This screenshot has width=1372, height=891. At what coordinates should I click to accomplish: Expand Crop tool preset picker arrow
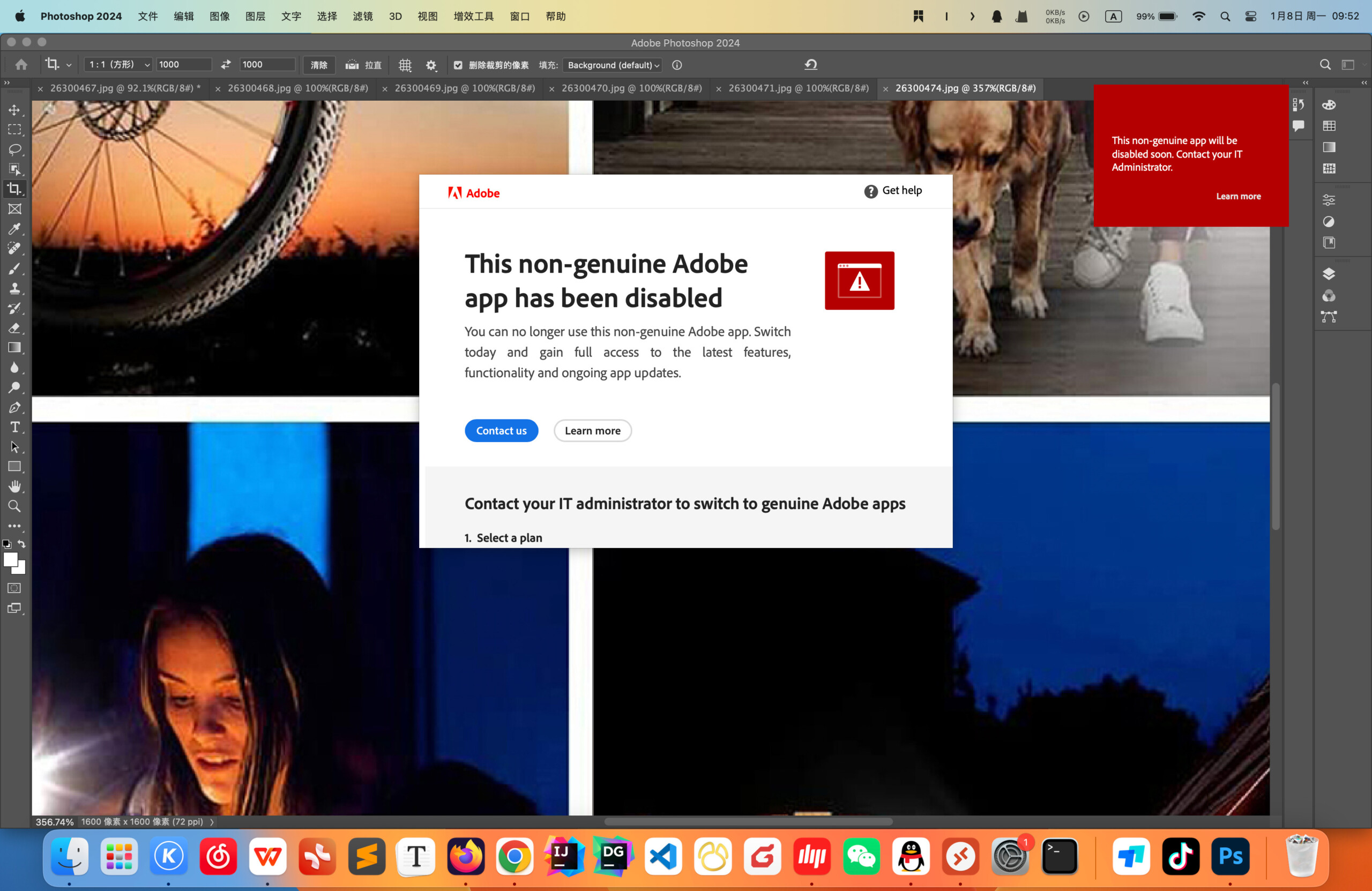(69, 65)
